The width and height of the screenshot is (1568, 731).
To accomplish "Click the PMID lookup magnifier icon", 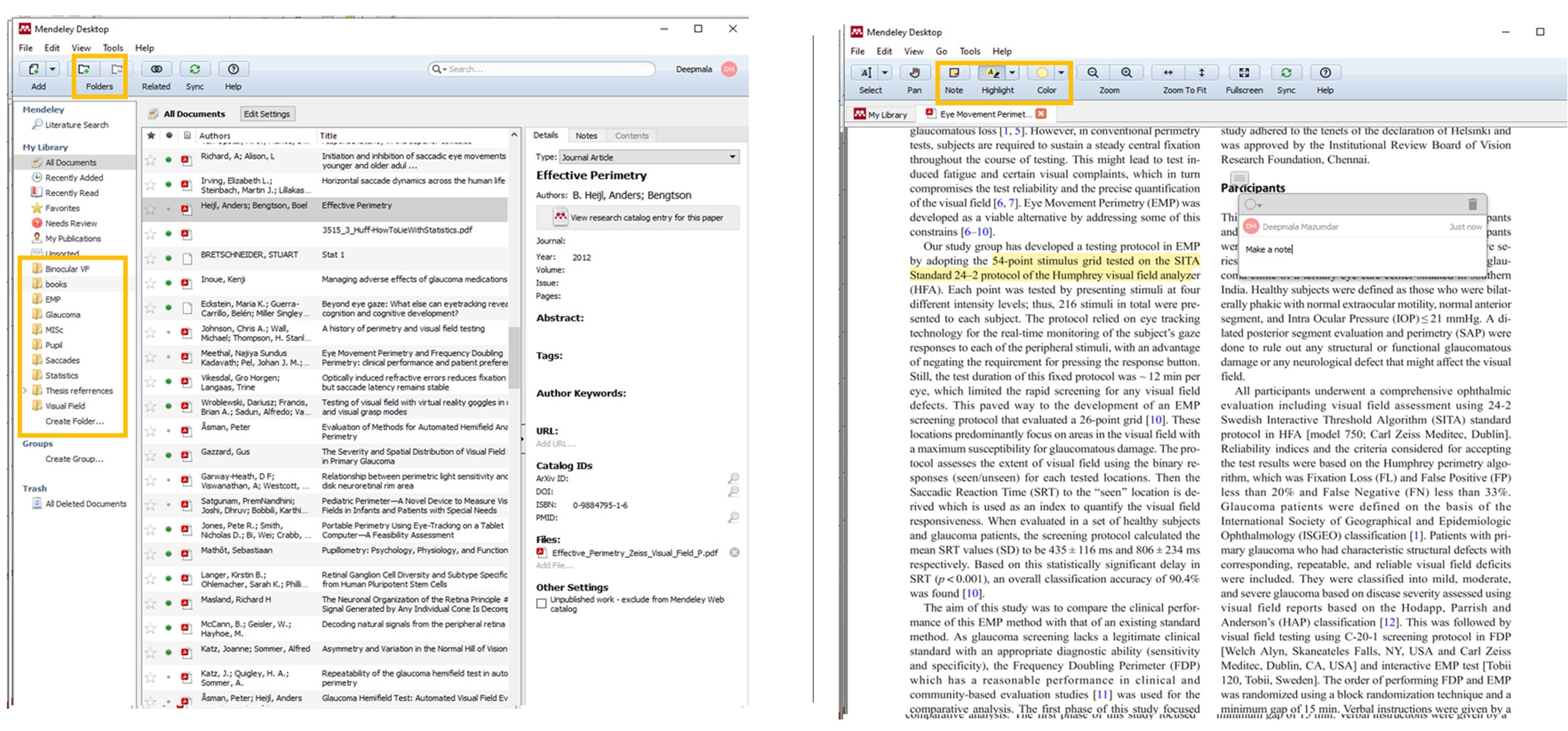I will click(733, 518).
